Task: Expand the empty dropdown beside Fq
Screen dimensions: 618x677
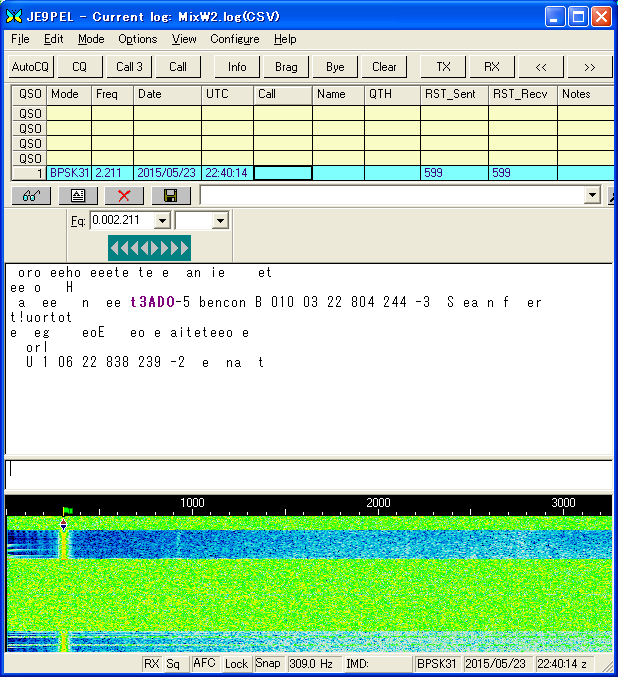Action: click(220, 221)
